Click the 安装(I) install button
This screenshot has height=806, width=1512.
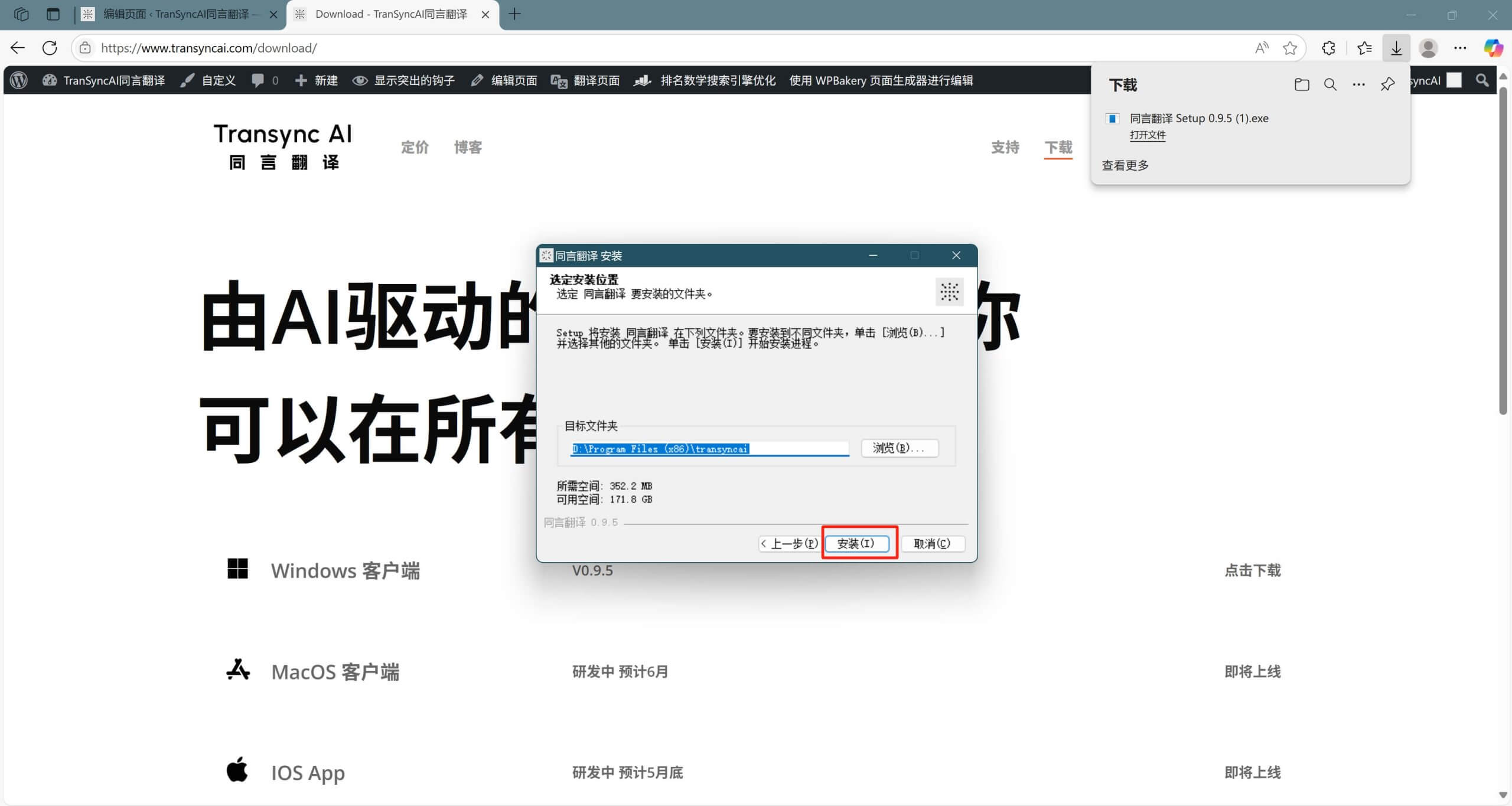[856, 543]
